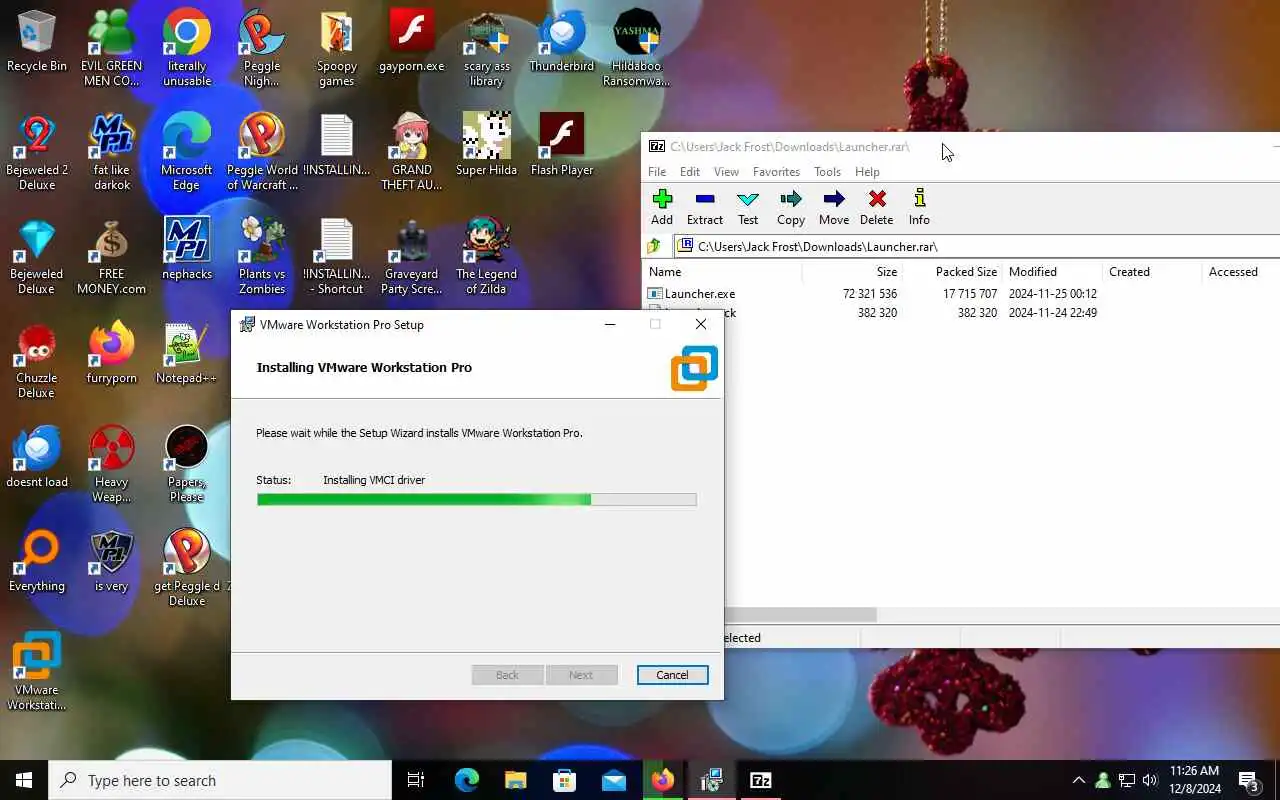
Task: Go up one folder level in 7-Zip
Action: (x=654, y=246)
